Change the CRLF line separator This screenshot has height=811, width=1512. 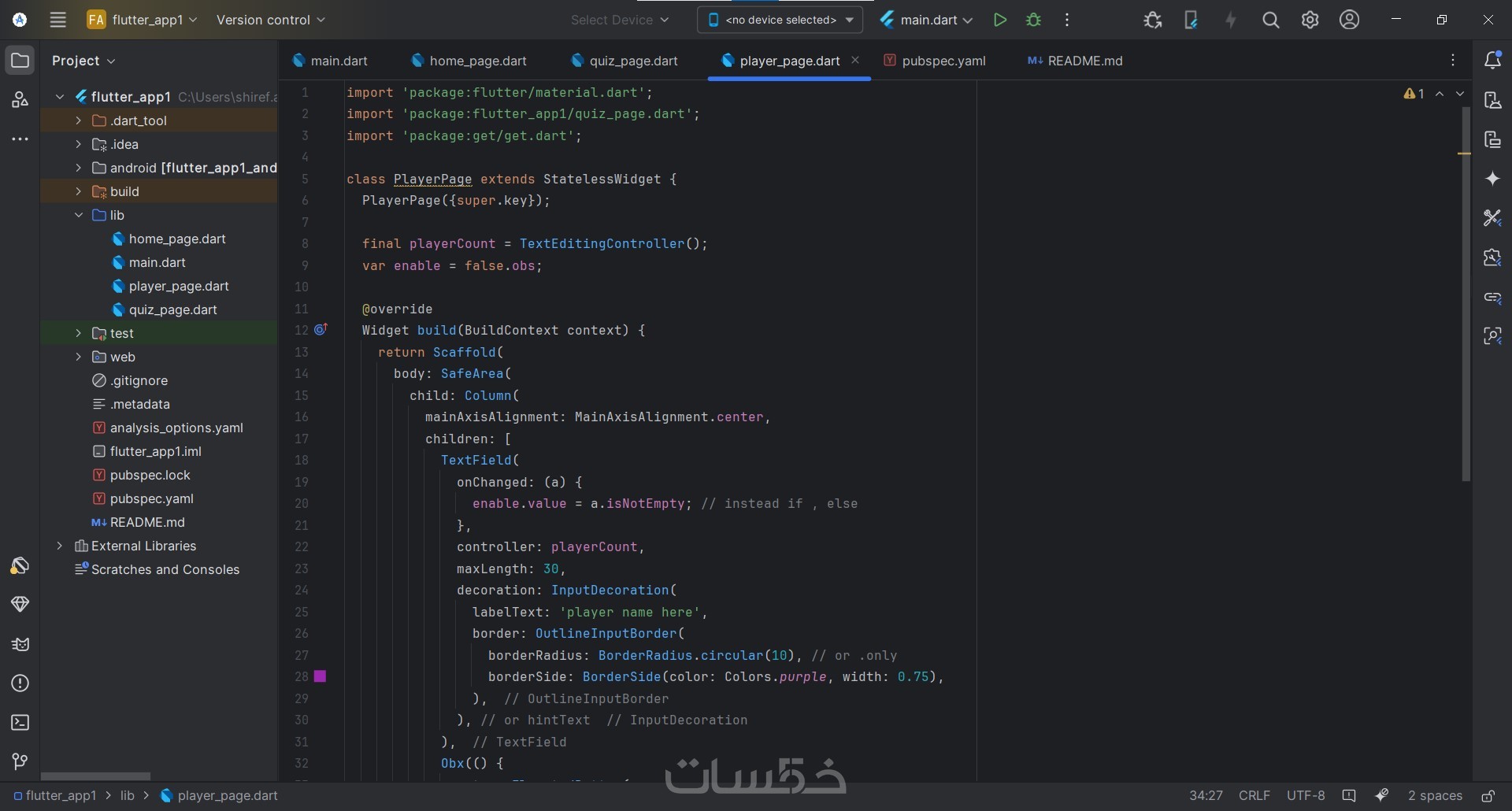pyautogui.click(x=1254, y=796)
